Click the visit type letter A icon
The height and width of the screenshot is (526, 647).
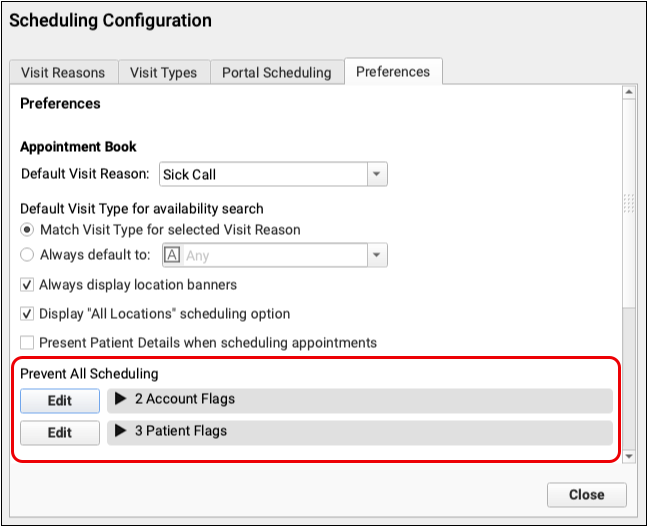172,256
